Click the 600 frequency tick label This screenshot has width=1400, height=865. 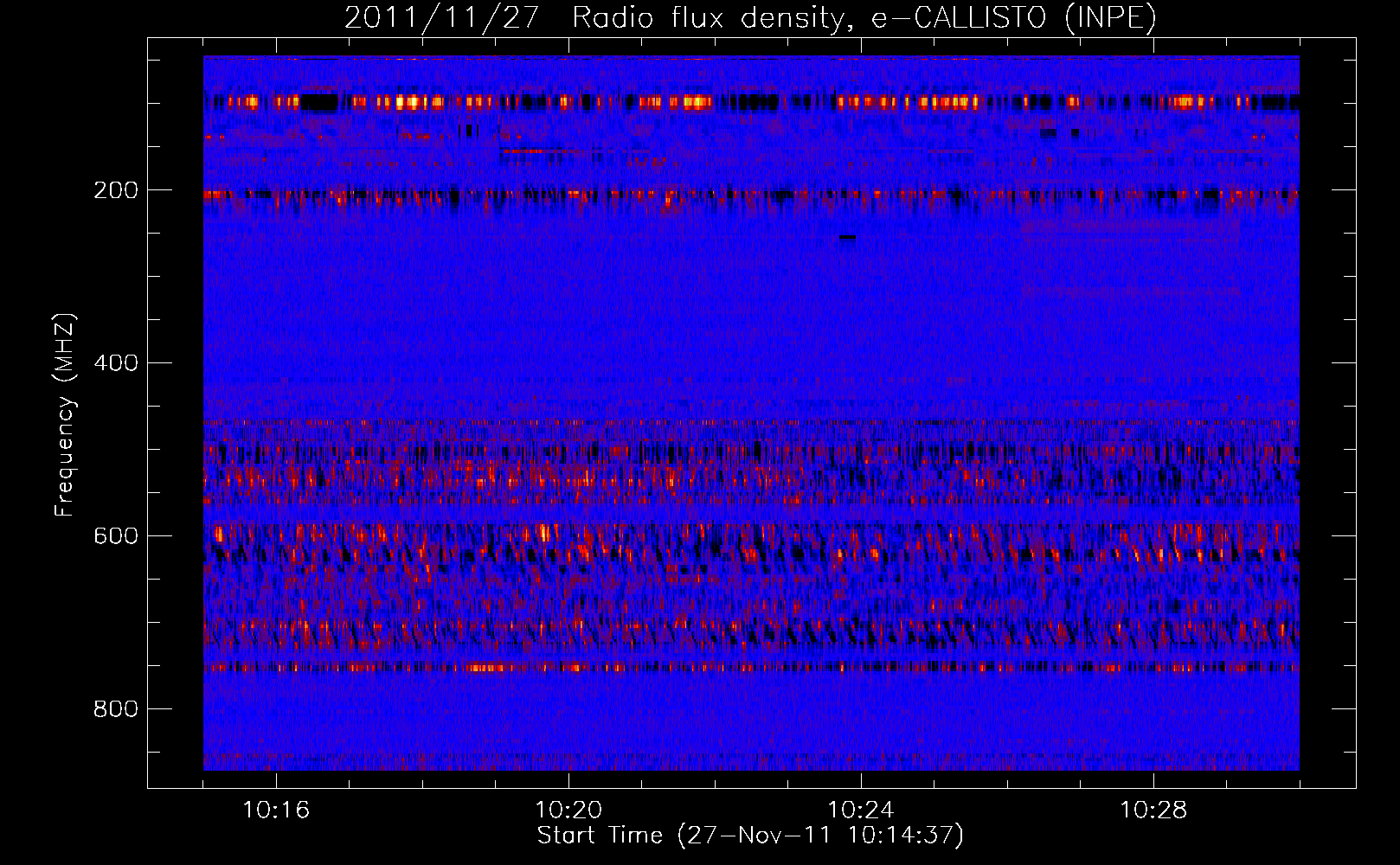tap(115, 536)
